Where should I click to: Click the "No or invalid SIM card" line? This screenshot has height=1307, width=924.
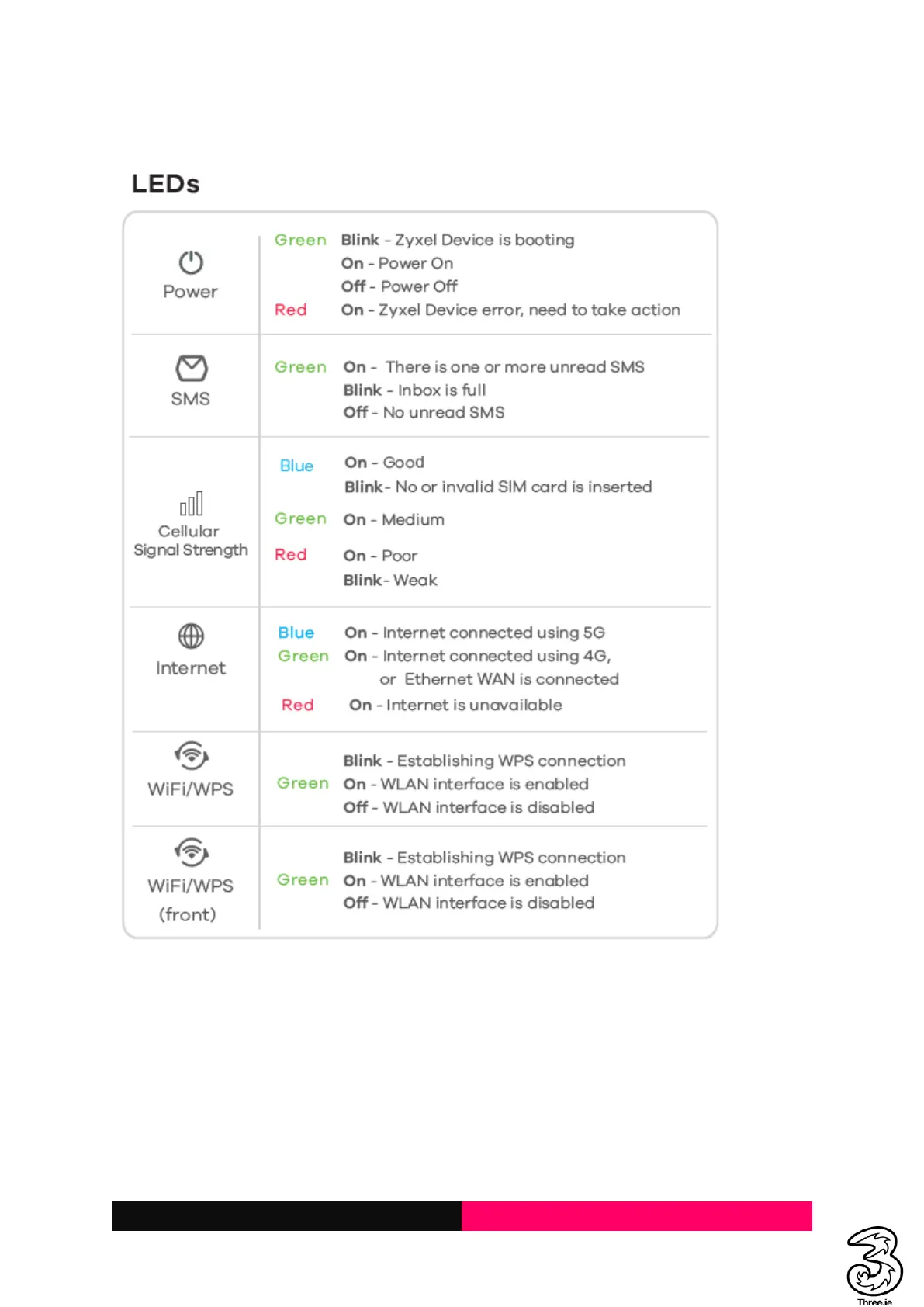[498, 487]
